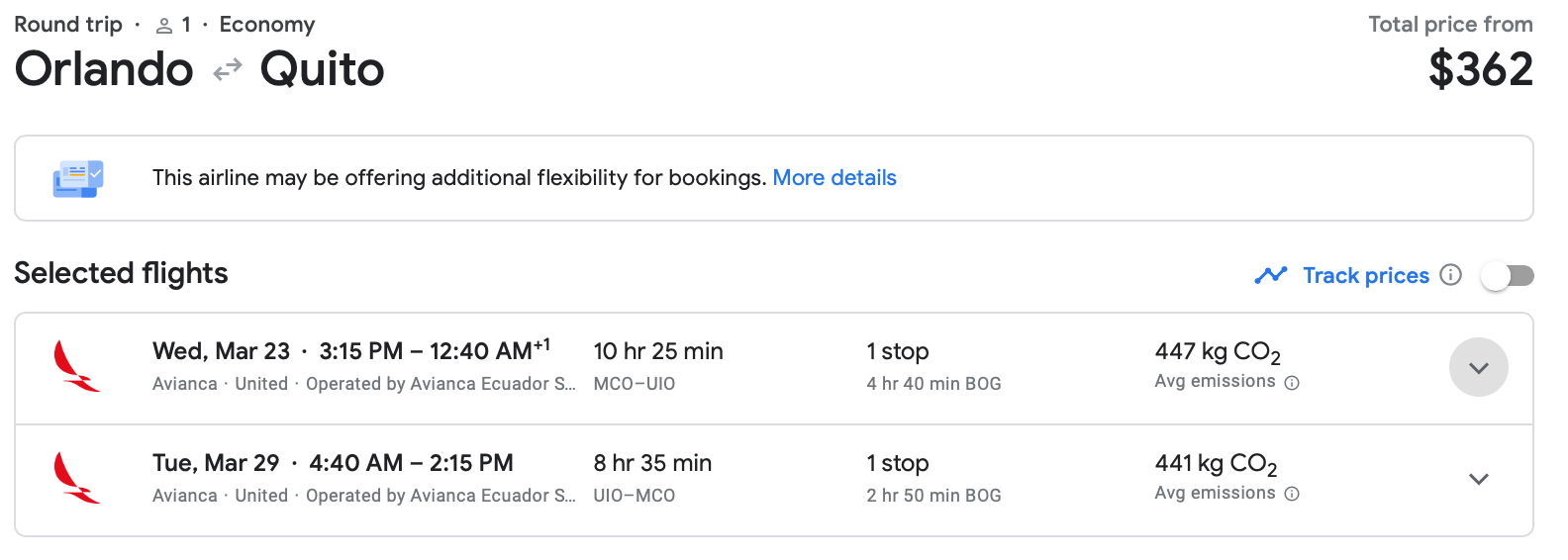
Task: Click the Avianca logo on Mar 23 flight
Action: click(x=76, y=367)
